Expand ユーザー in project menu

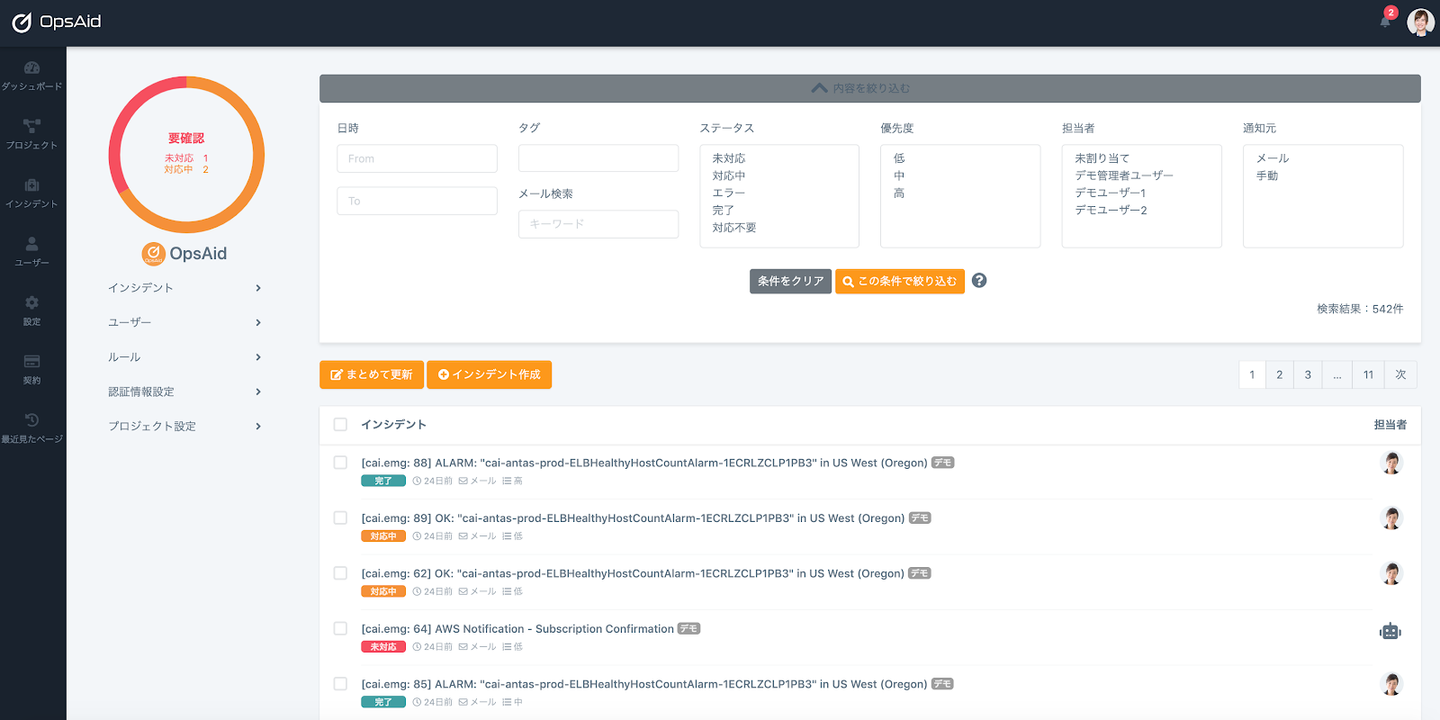pyautogui.click(x=185, y=322)
